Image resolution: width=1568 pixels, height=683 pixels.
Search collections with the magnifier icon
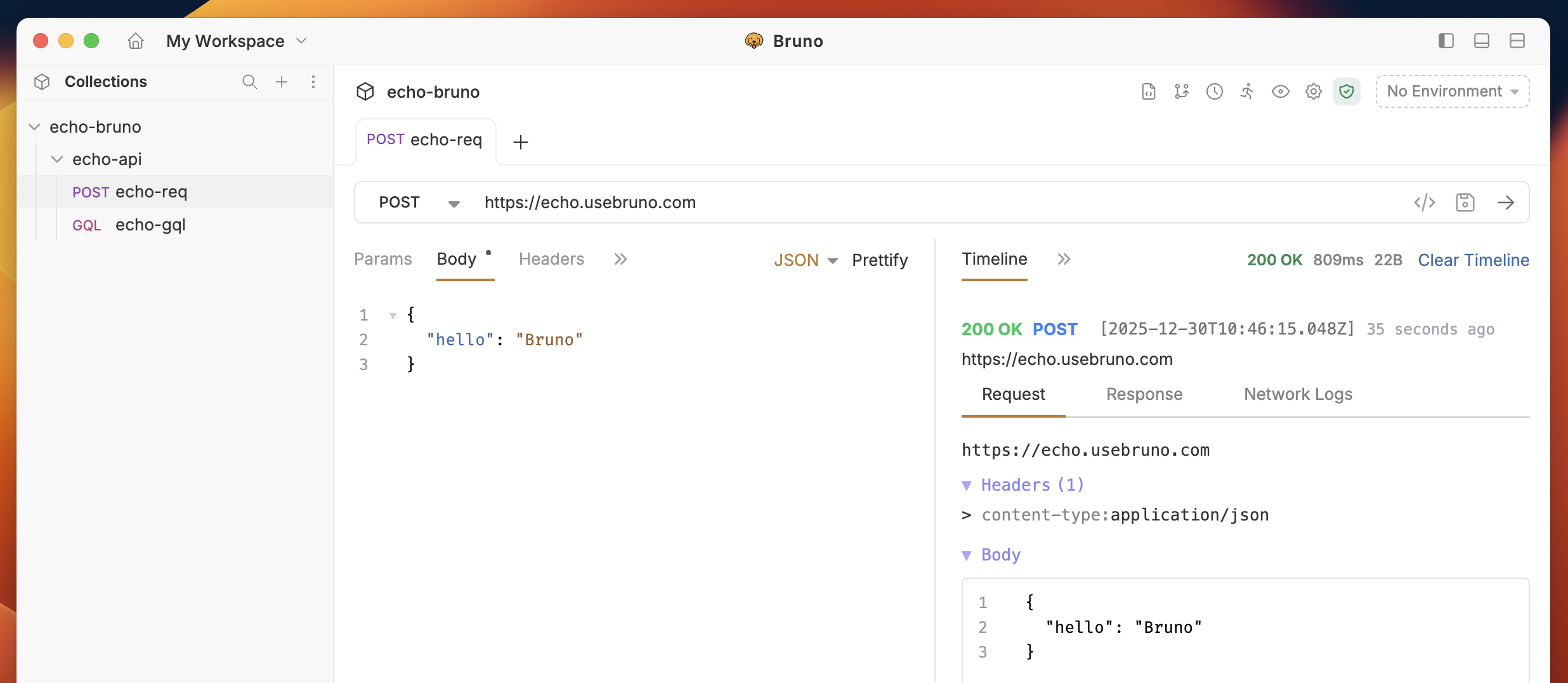click(x=249, y=82)
